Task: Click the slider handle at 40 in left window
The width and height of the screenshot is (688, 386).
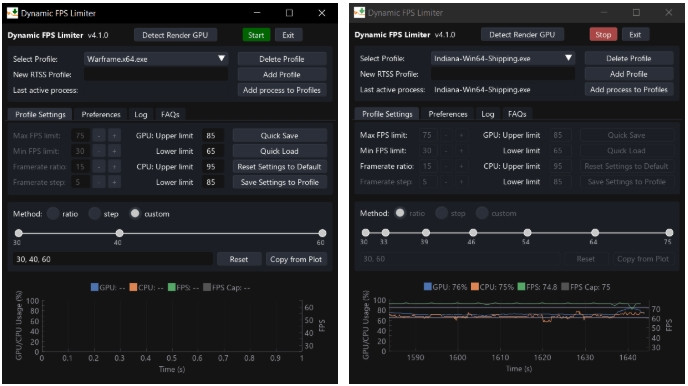Action: tap(119, 233)
